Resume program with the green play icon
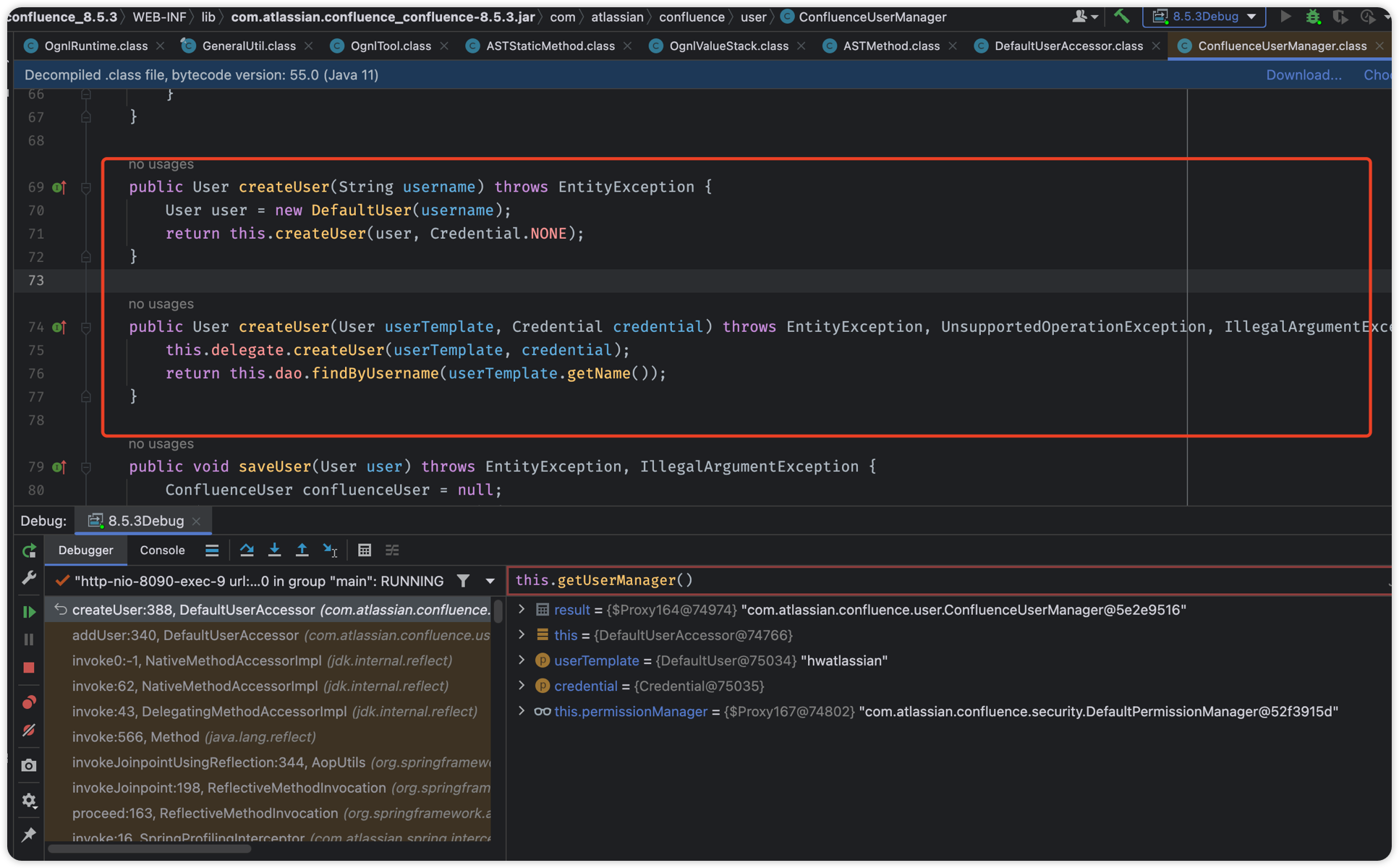 pyautogui.click(x=29, y=612)
